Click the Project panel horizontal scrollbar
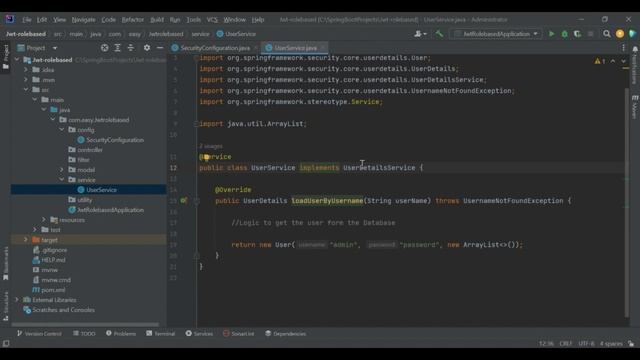The width and height of the screenshot is (640, 360). click(x=85, y=324)
